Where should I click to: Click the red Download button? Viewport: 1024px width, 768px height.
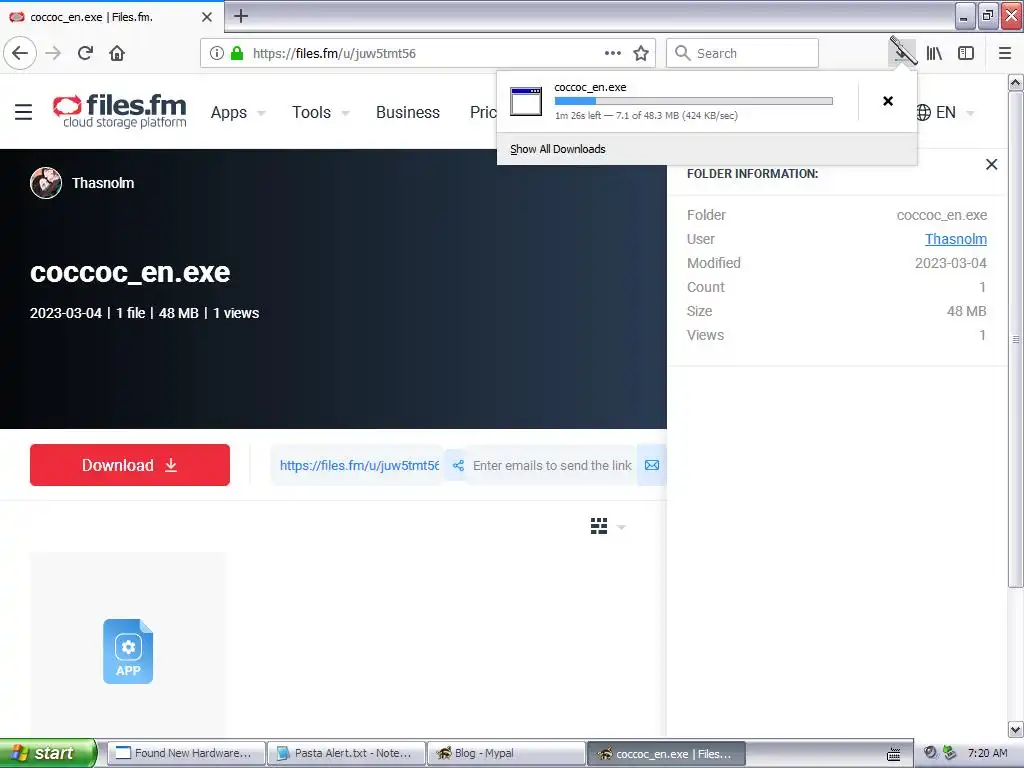[130, 465]
